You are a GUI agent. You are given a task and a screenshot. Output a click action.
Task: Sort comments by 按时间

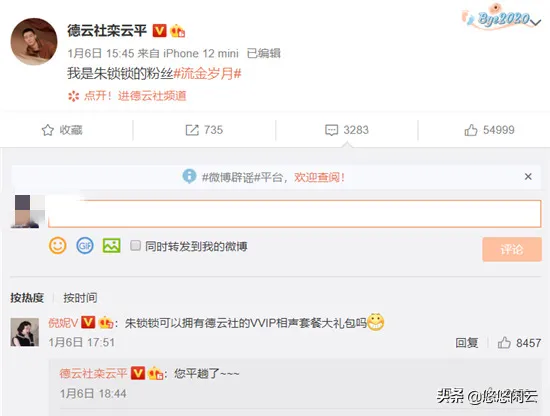pos(80,298)
